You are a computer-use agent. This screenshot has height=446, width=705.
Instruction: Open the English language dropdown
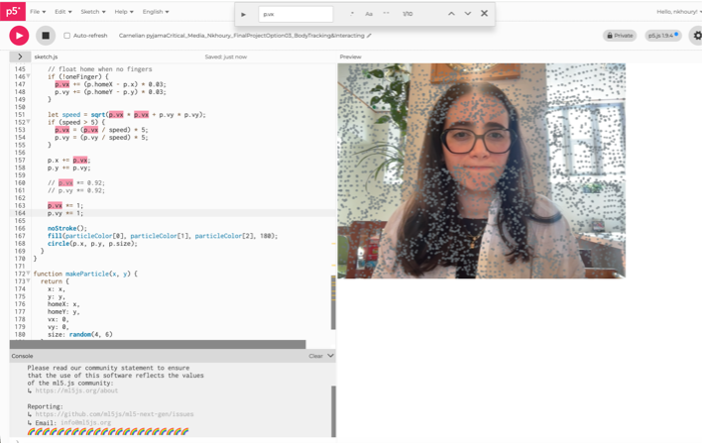[156, 12]
